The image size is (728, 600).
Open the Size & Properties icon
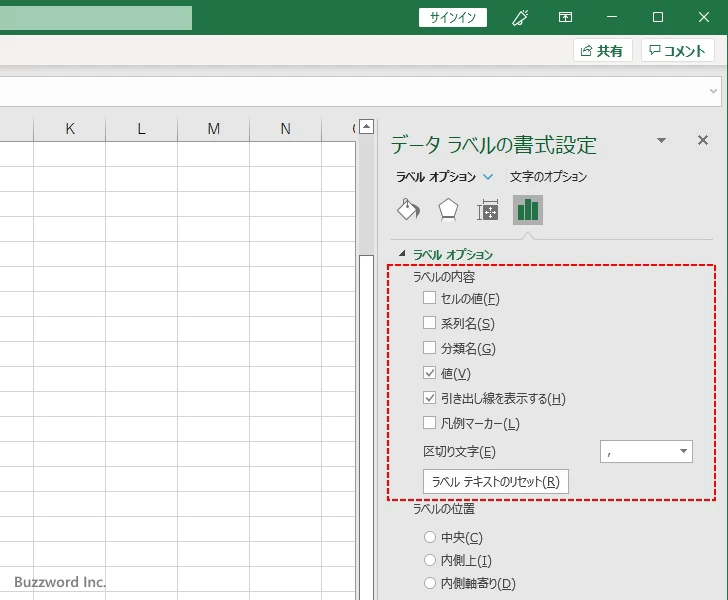[488, 209]
